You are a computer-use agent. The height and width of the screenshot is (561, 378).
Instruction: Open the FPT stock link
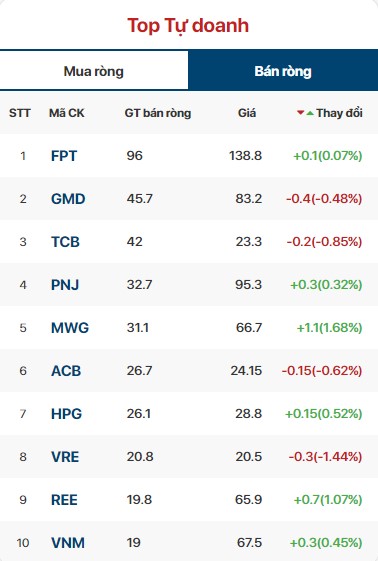[64, 156]
